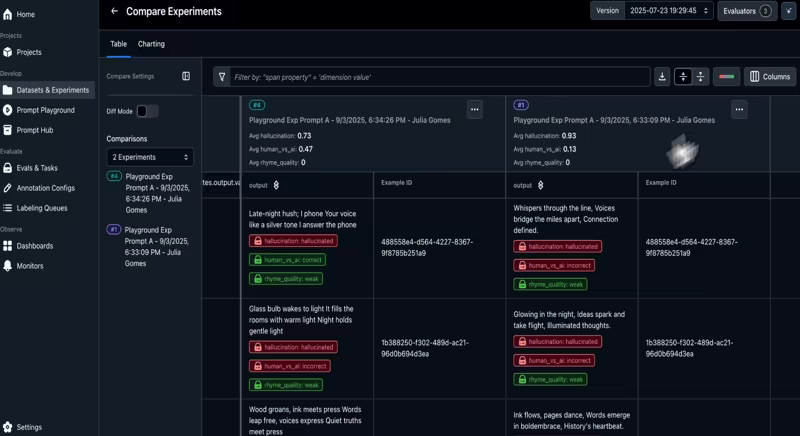The height and width of the screenshot is (436, 800).
Task: Click the sparkle icon next to Evaluators
Action: 789,11
